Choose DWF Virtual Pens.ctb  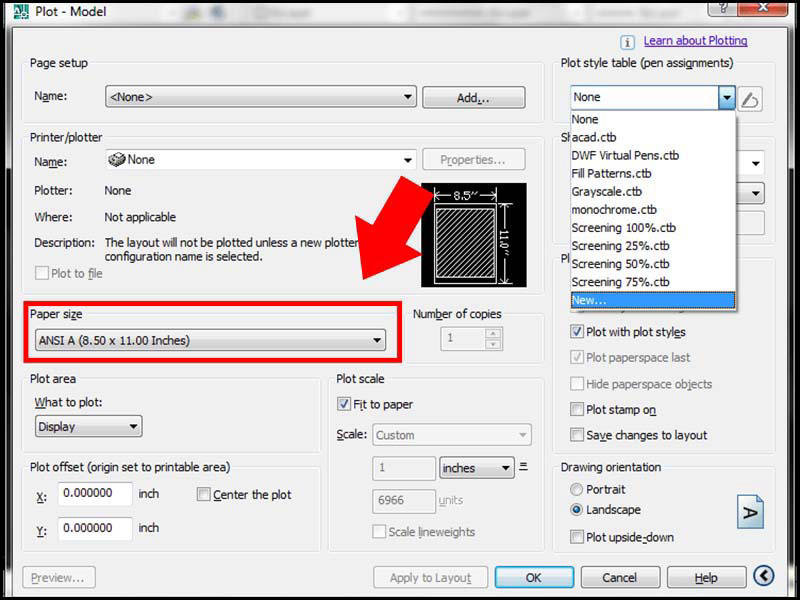coord(653,155)
